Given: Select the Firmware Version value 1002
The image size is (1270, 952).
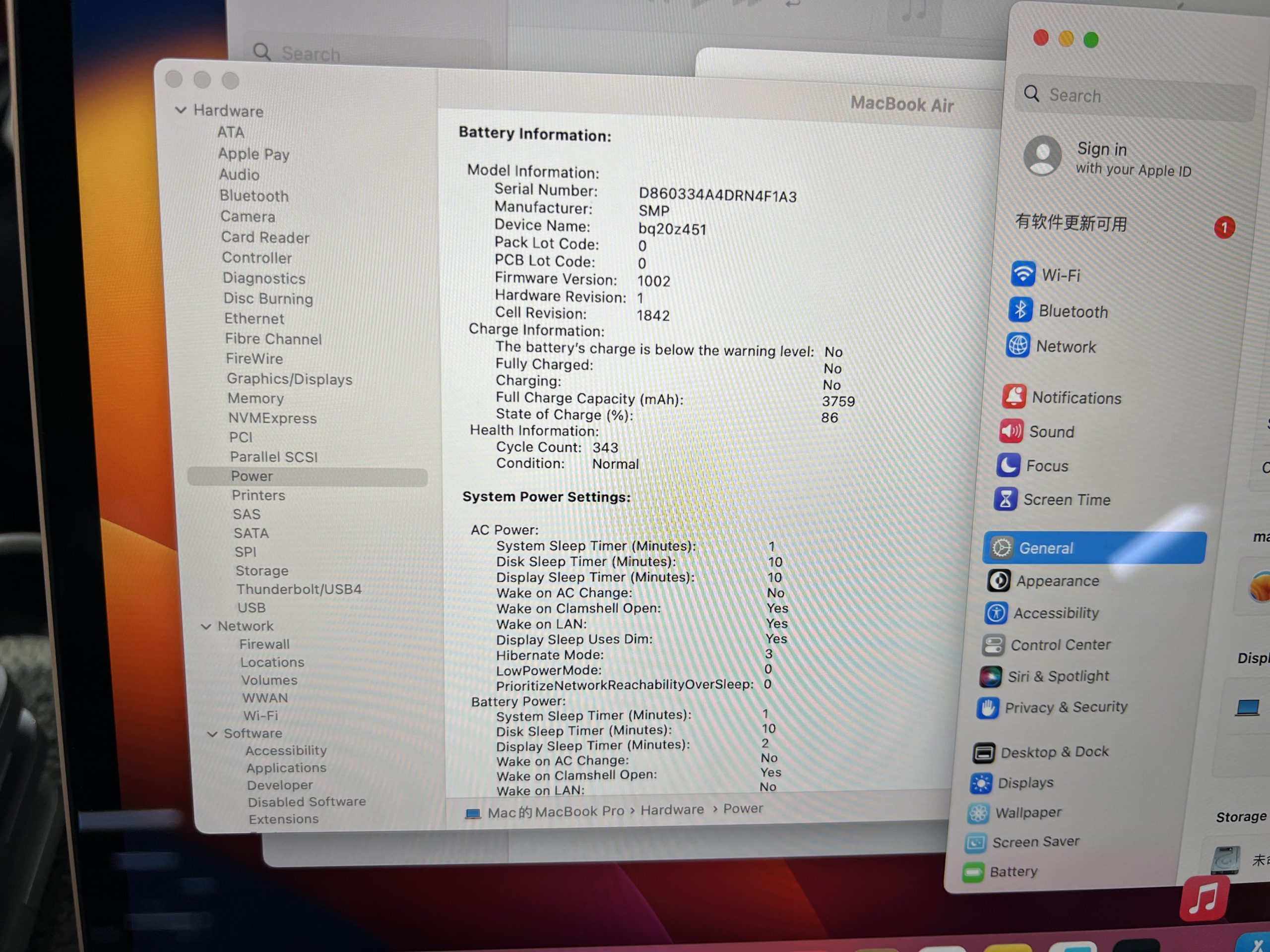Looking at the screenshot, I should (654, 281).
